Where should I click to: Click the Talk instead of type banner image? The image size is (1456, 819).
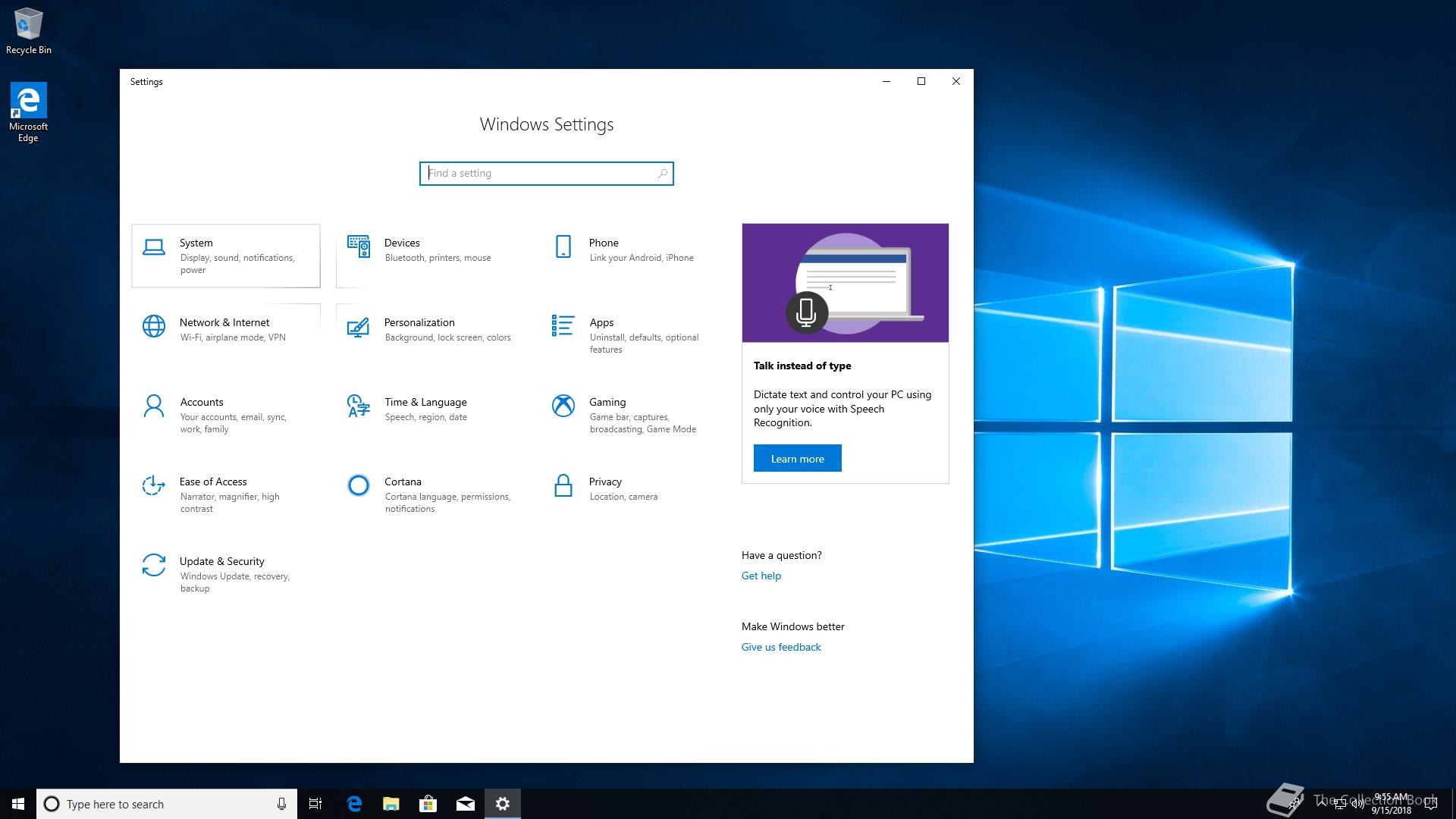845,283
